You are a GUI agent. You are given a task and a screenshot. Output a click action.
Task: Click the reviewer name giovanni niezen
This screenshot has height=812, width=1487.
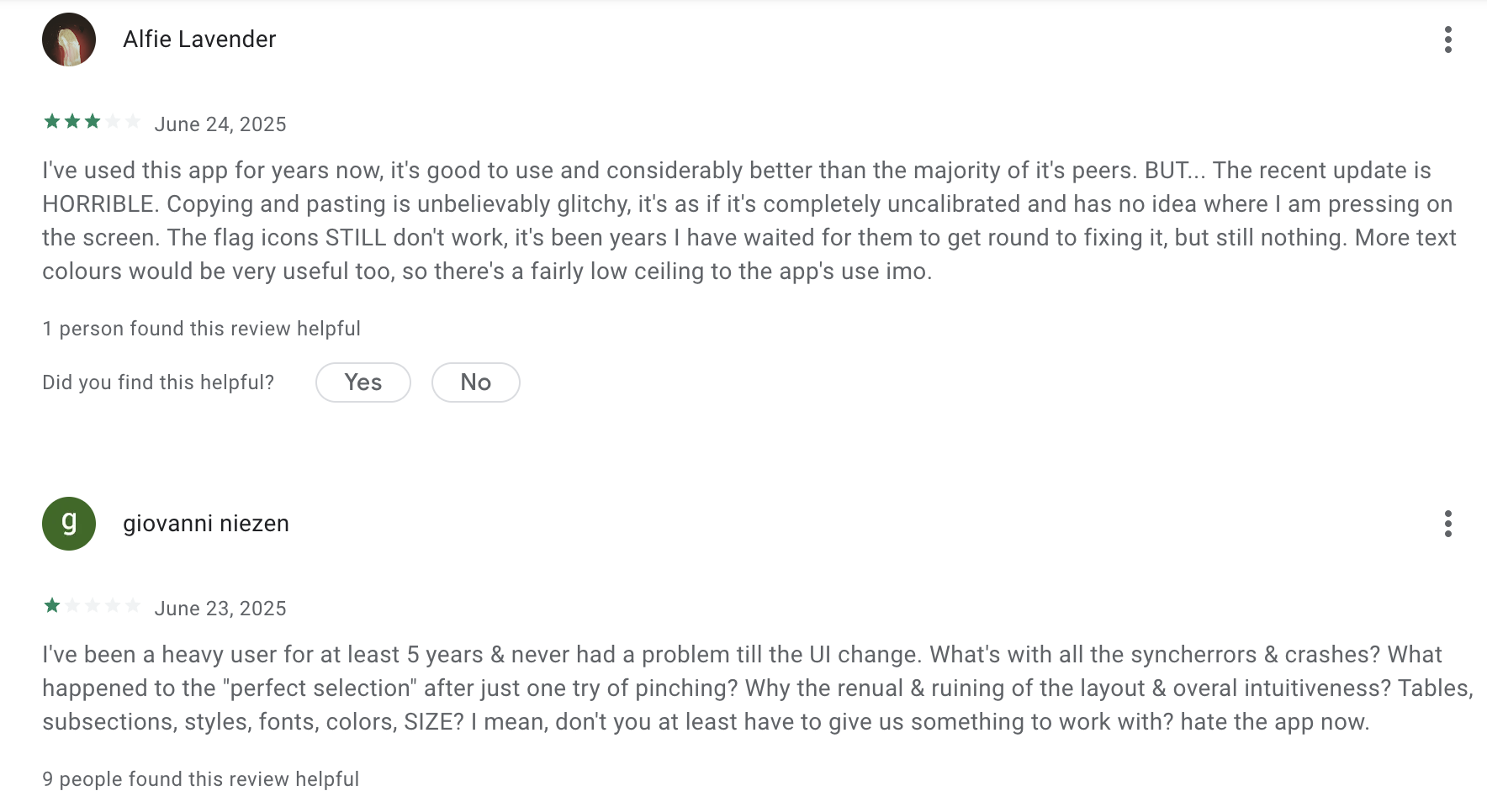(x=206, y=524)
